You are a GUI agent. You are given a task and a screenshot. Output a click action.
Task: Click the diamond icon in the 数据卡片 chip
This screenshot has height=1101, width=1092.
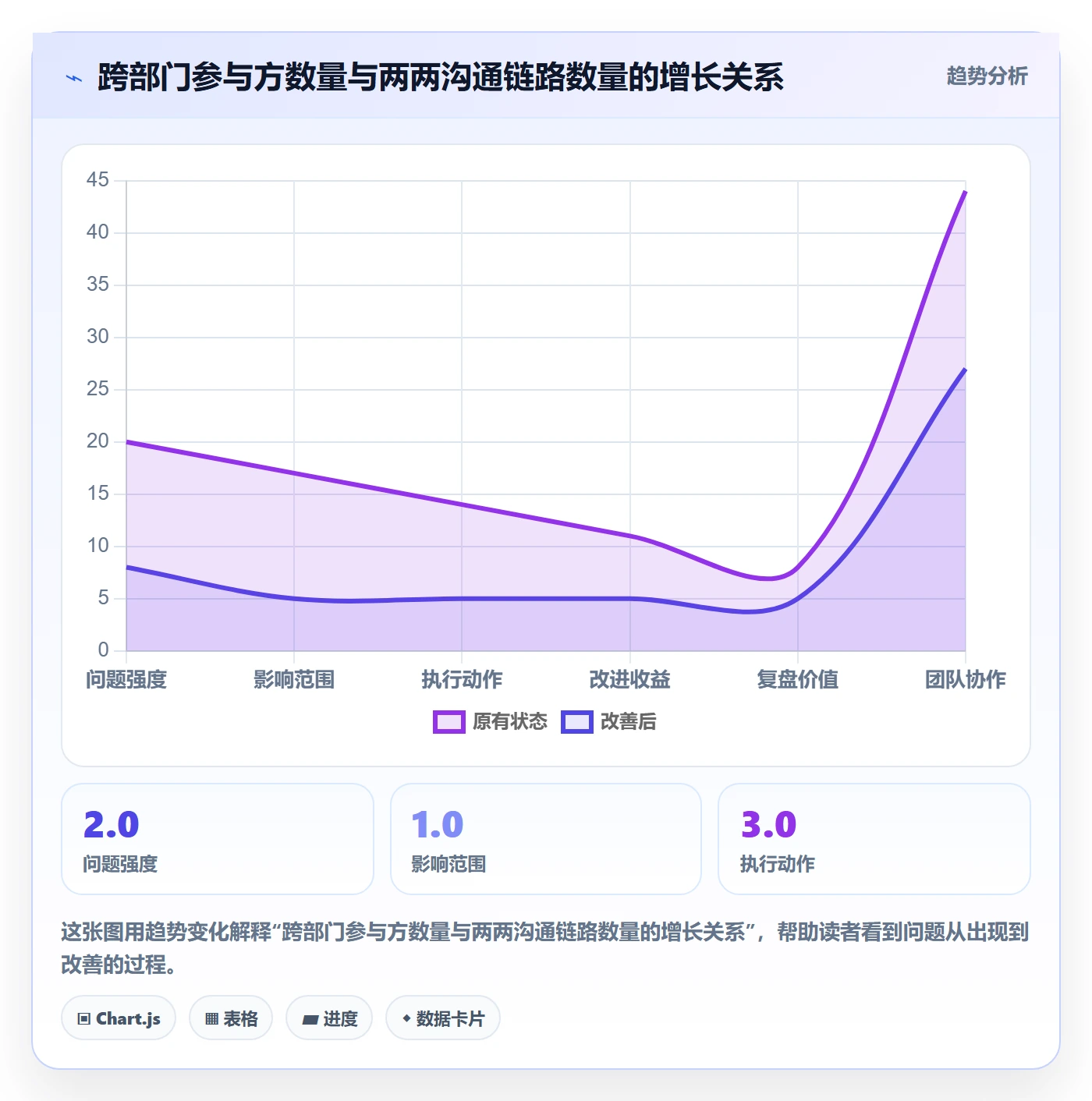pyautogui.click(x=406, y=1018)
